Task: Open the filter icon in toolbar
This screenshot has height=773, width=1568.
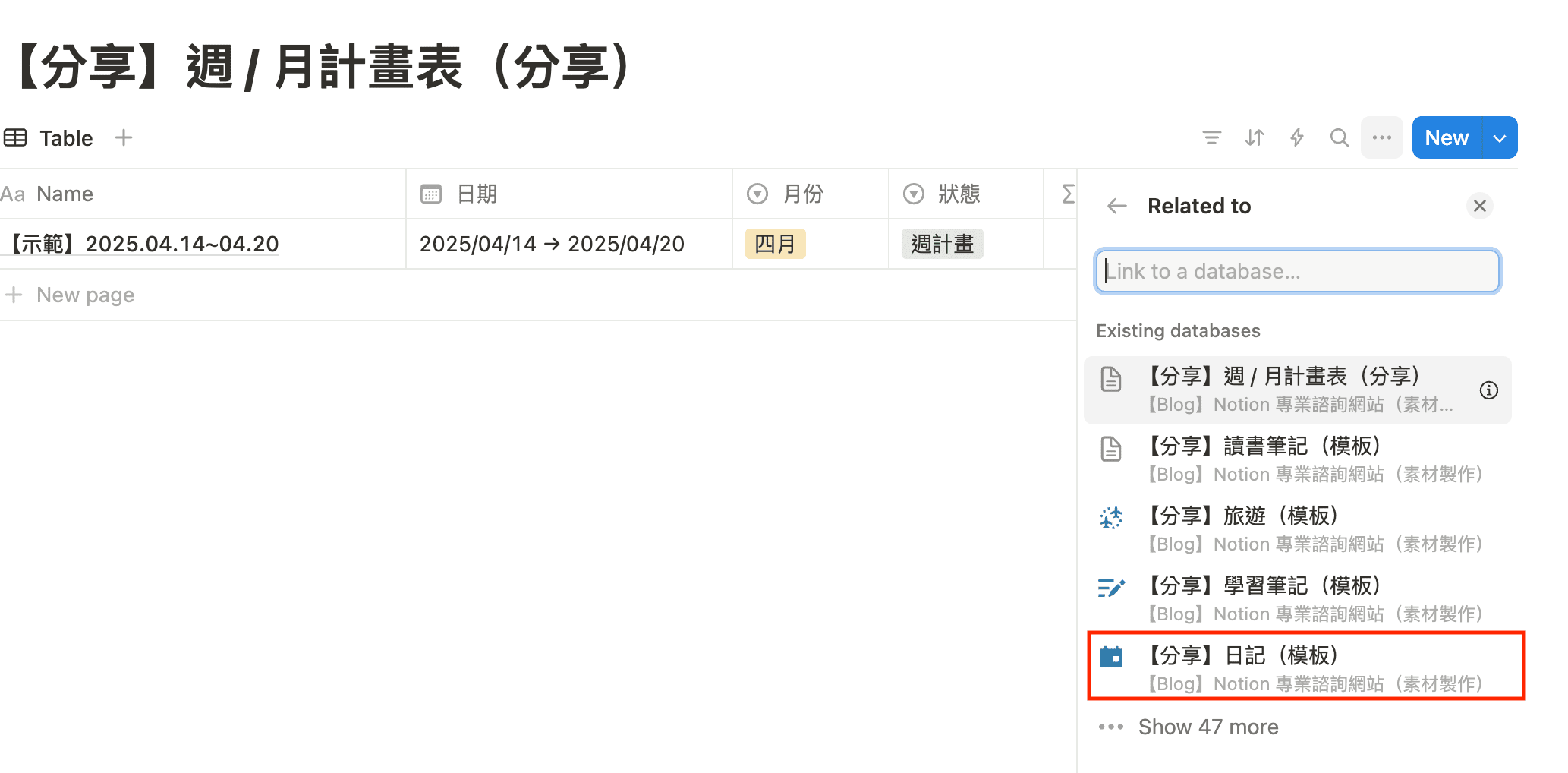Action: (x=1211, y=137)
